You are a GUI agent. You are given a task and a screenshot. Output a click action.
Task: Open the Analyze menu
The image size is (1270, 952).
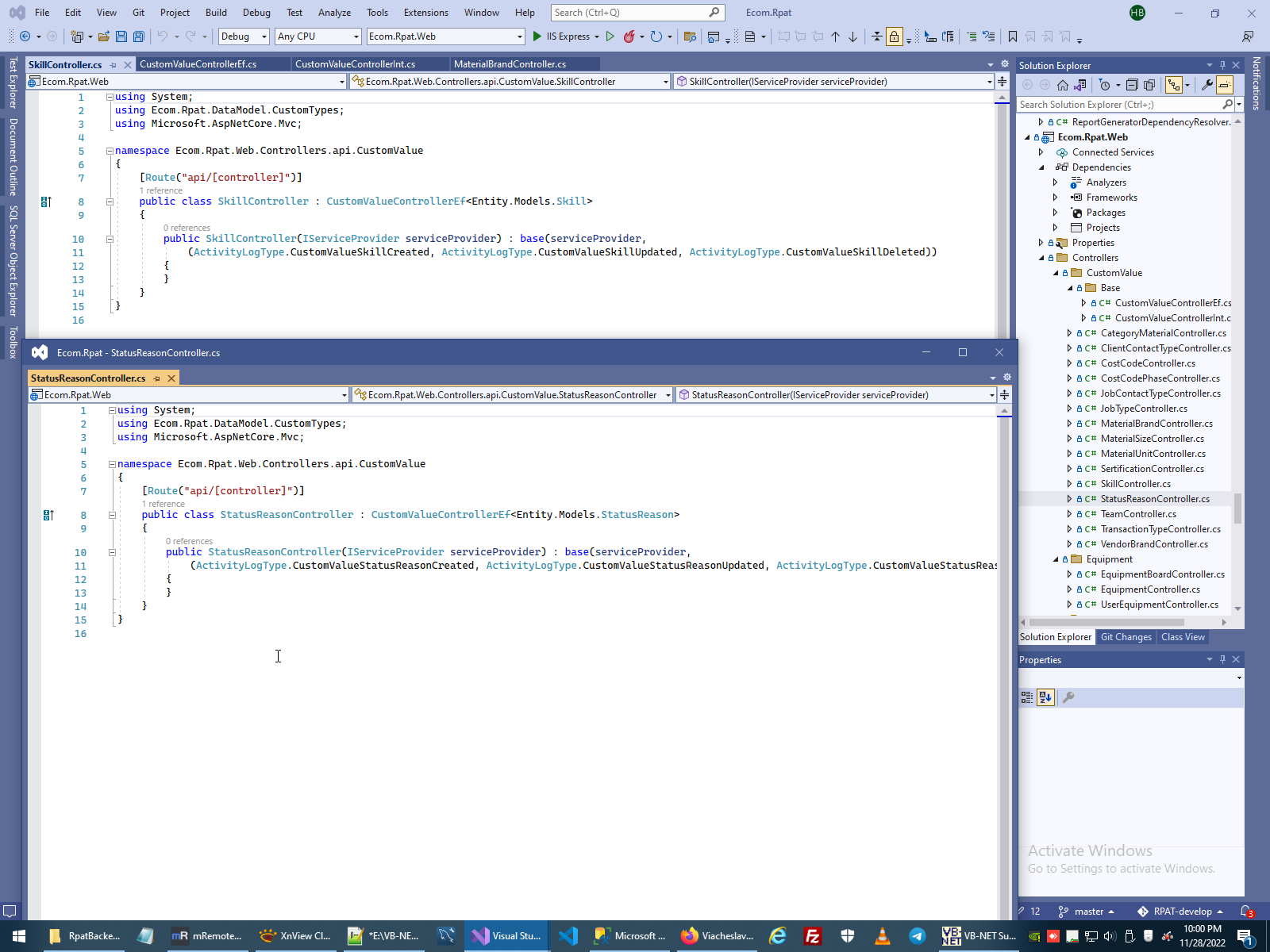[x=334, y=13]
